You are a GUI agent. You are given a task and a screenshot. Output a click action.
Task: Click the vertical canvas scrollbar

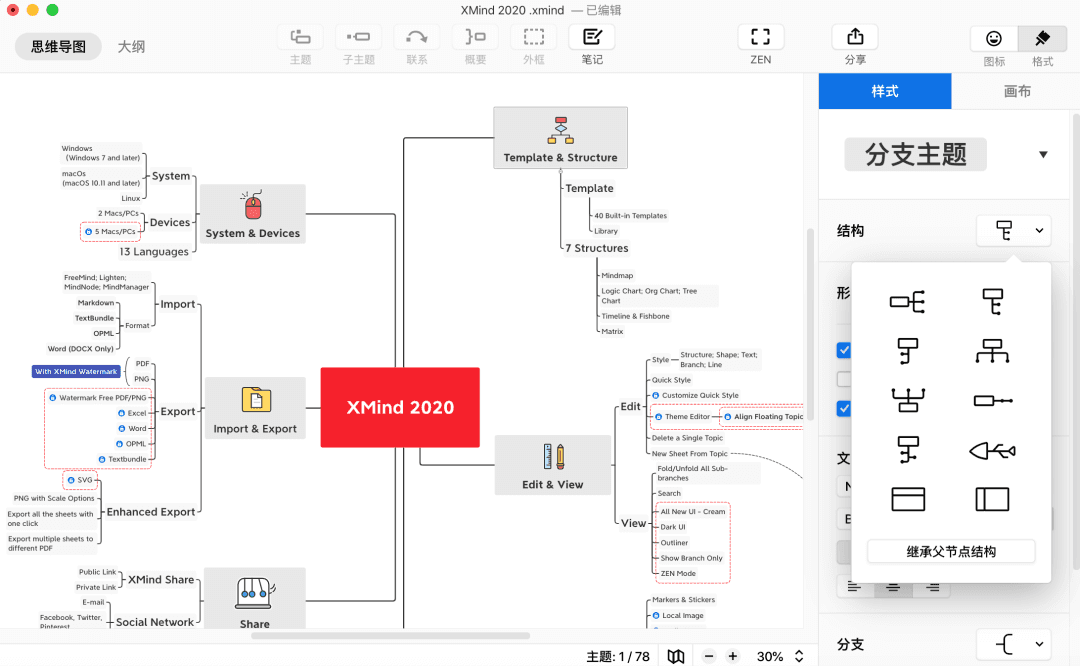click(811, 324)
